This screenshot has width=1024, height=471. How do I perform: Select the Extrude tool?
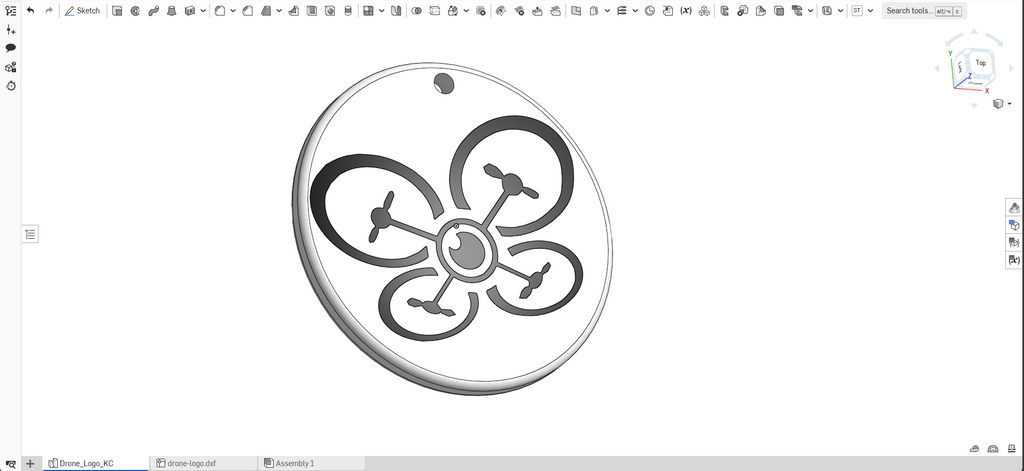pyautogui.click(x=117, y=10)
